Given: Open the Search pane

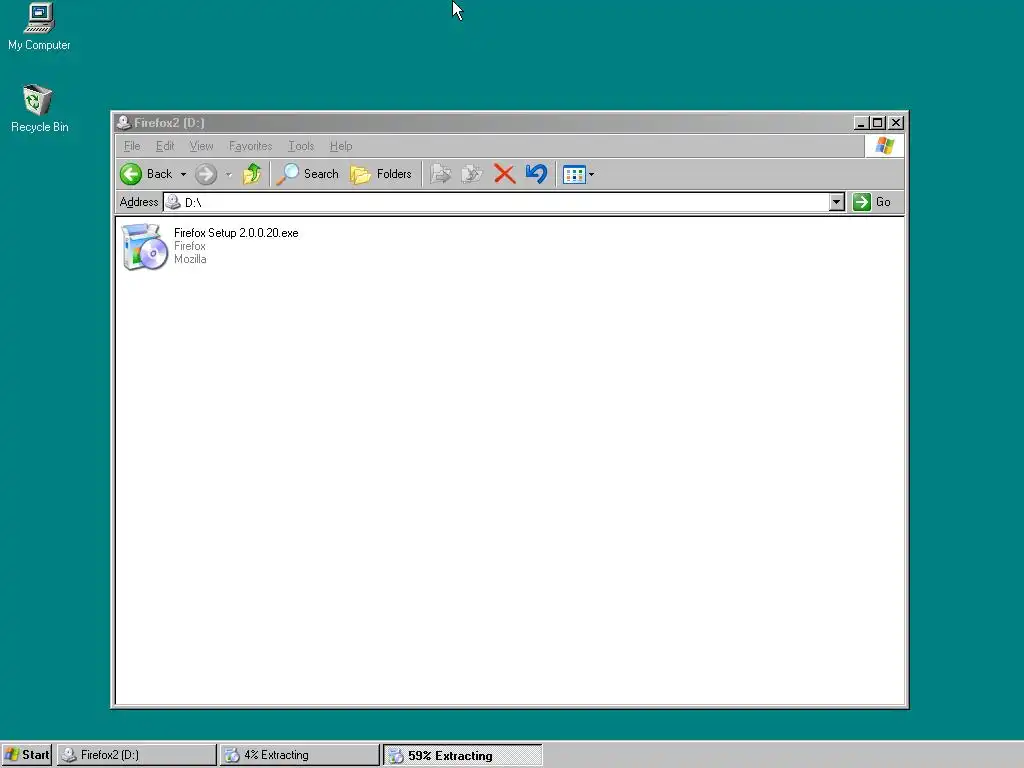Looking at the screenshot, I should (x=308, y=174).
